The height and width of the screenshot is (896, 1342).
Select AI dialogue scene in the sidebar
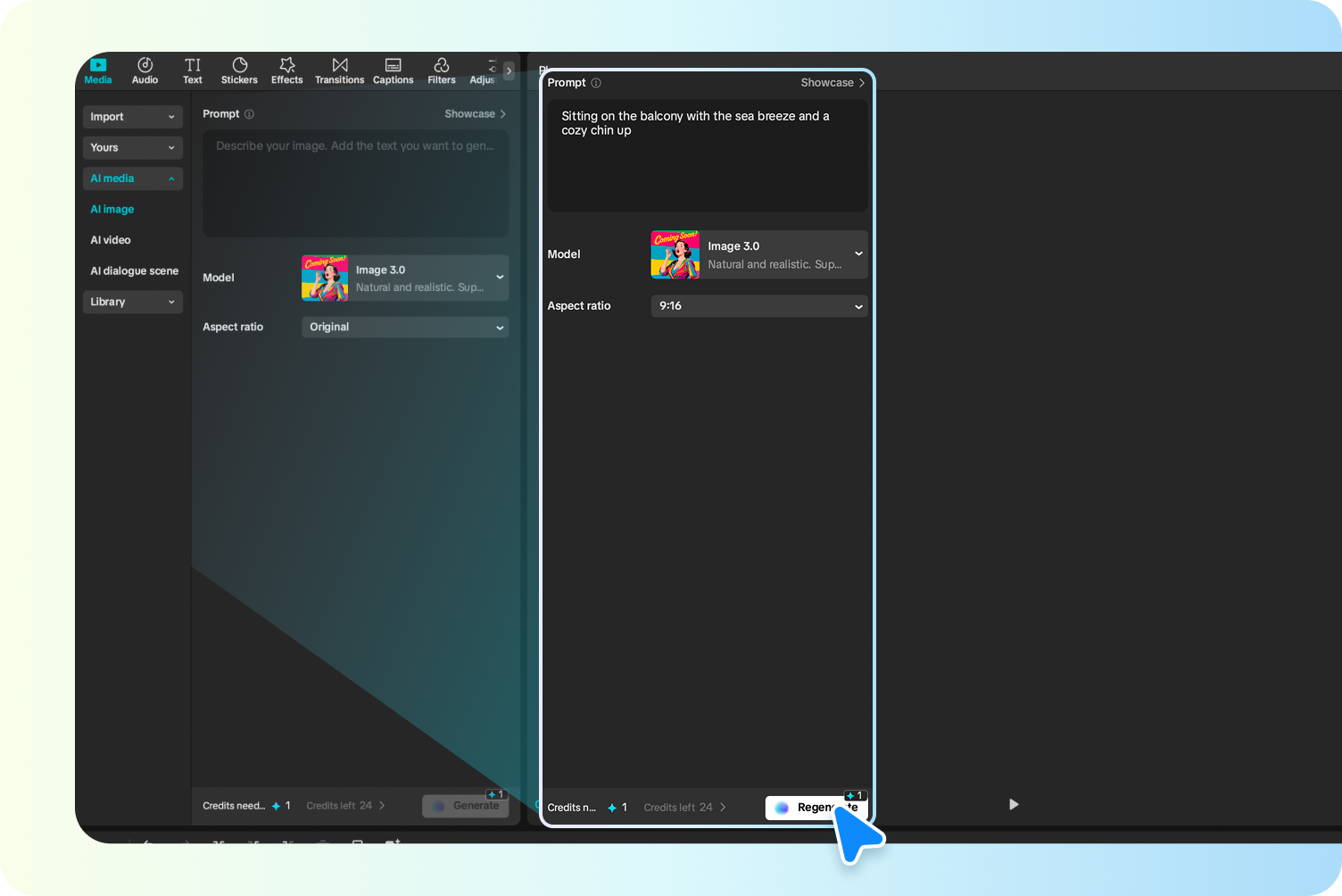coord(134,270)
